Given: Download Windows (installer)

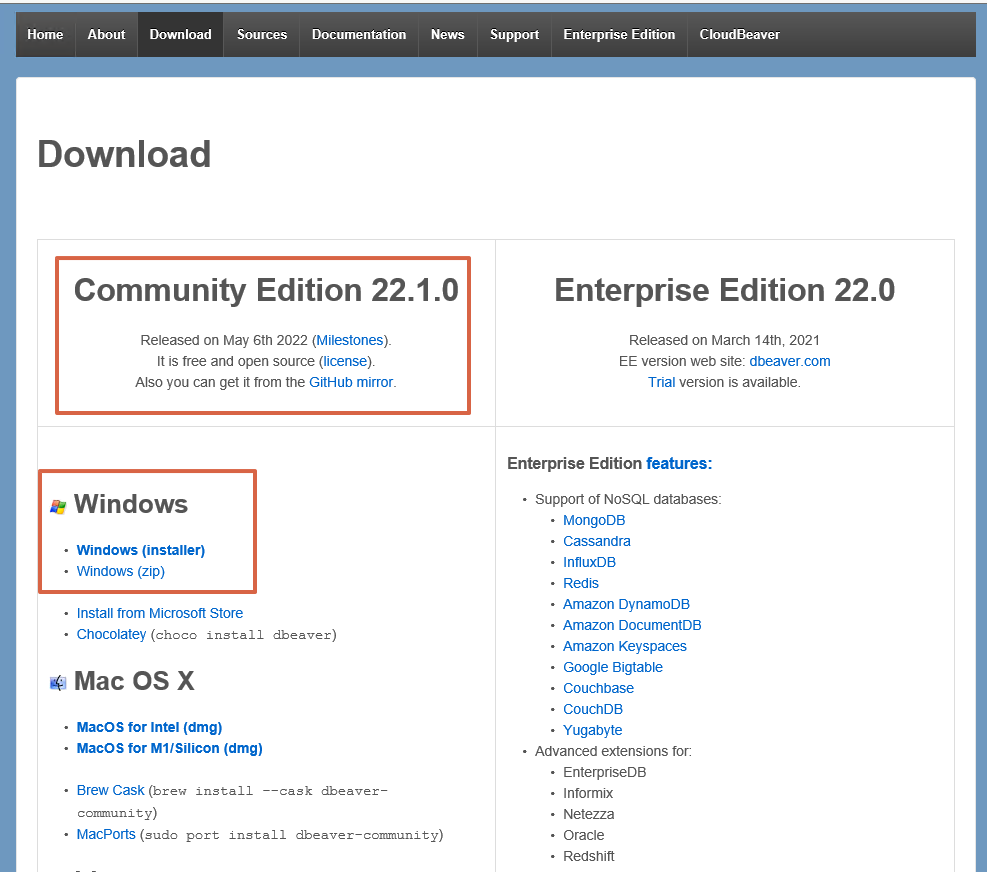Looking at the screenshot, I should tap(141, 550).
